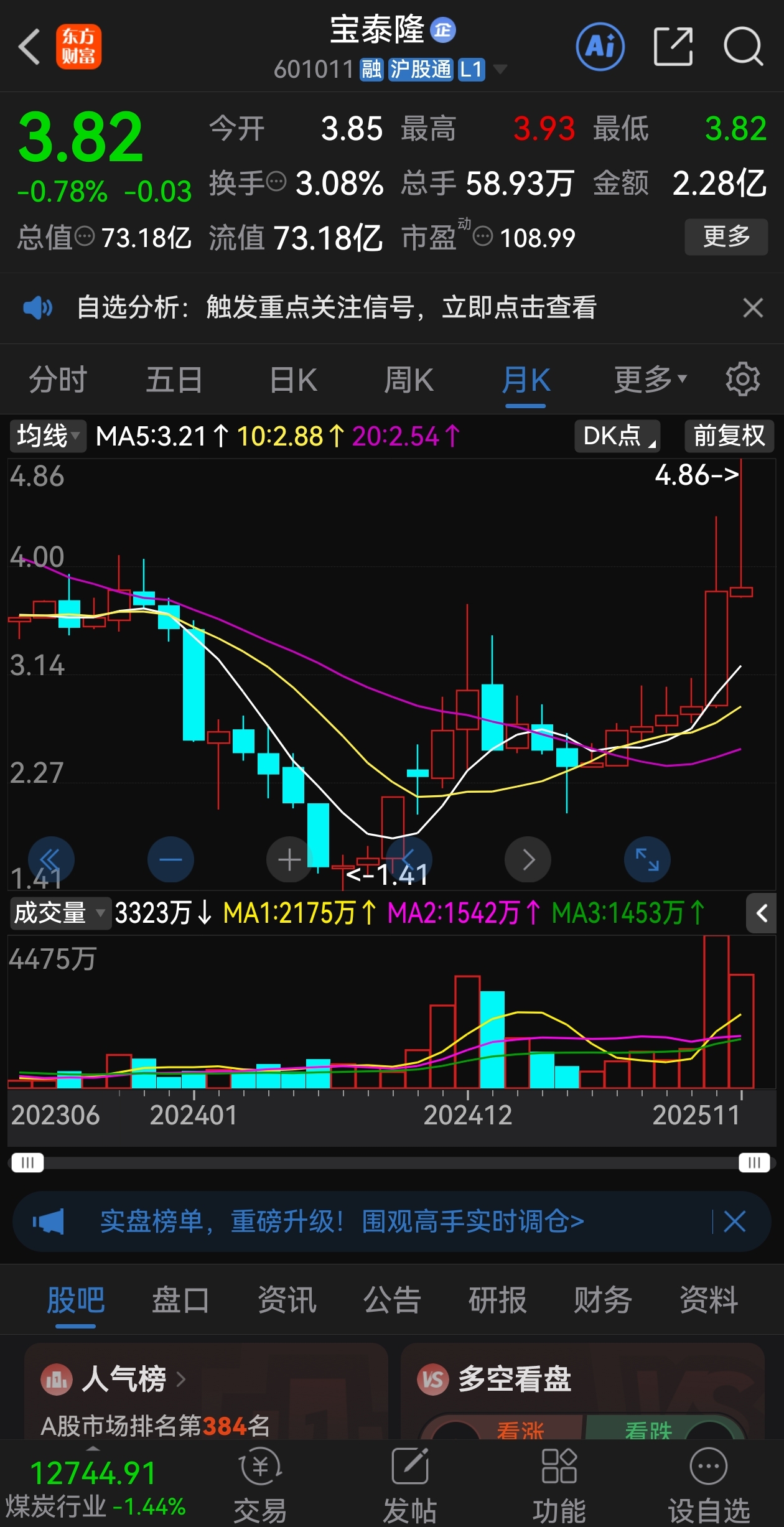Tap the VS icon of 多空看盘
Image resolution: width=784 pixels, height=1527 pixels.
point(433,1380)
